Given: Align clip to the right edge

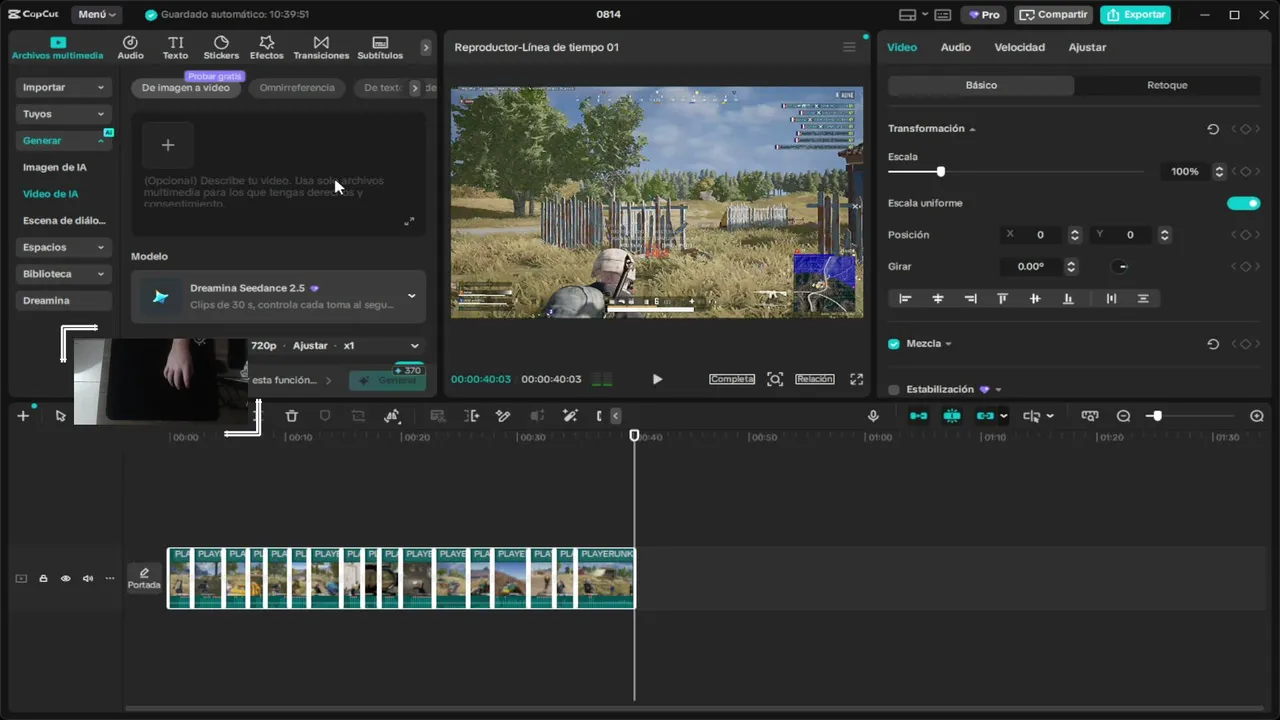Looking at the screenshot, I should pyautogui.click(x=970, y=298).
